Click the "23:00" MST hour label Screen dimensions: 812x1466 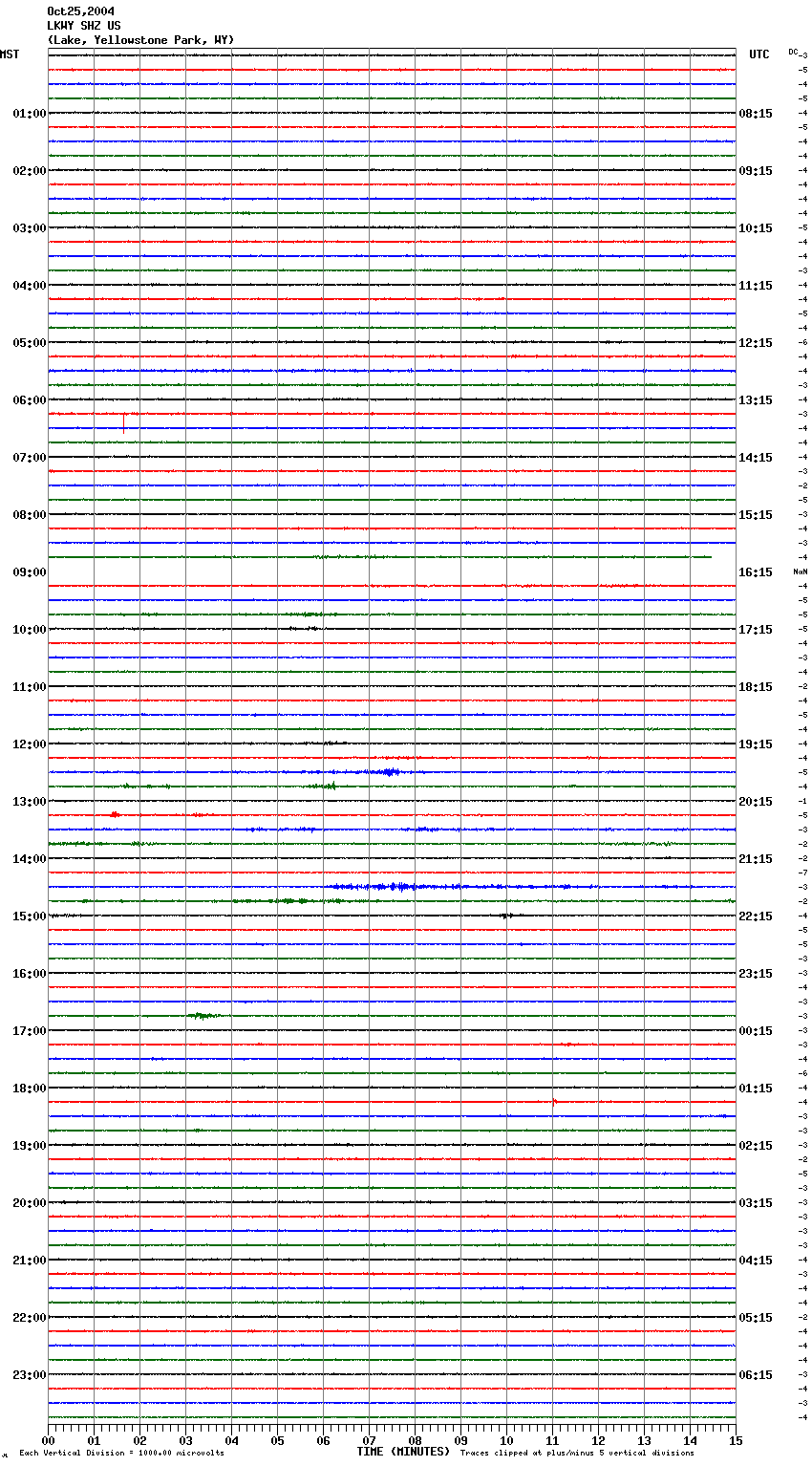tap(30, 1375)
